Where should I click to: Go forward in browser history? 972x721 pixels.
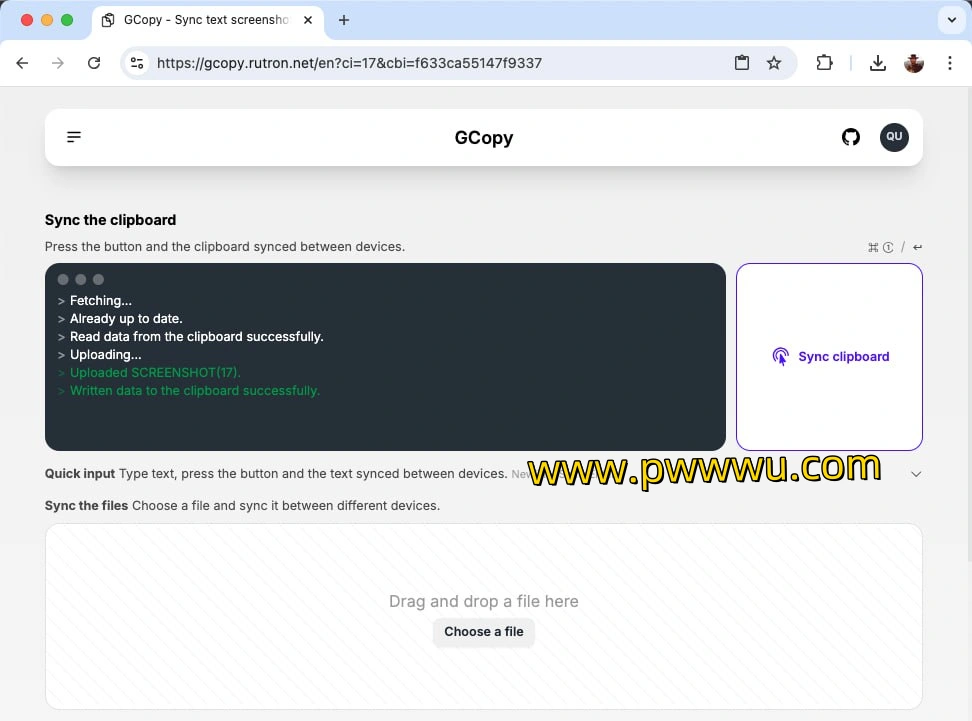tap(58, 63)
